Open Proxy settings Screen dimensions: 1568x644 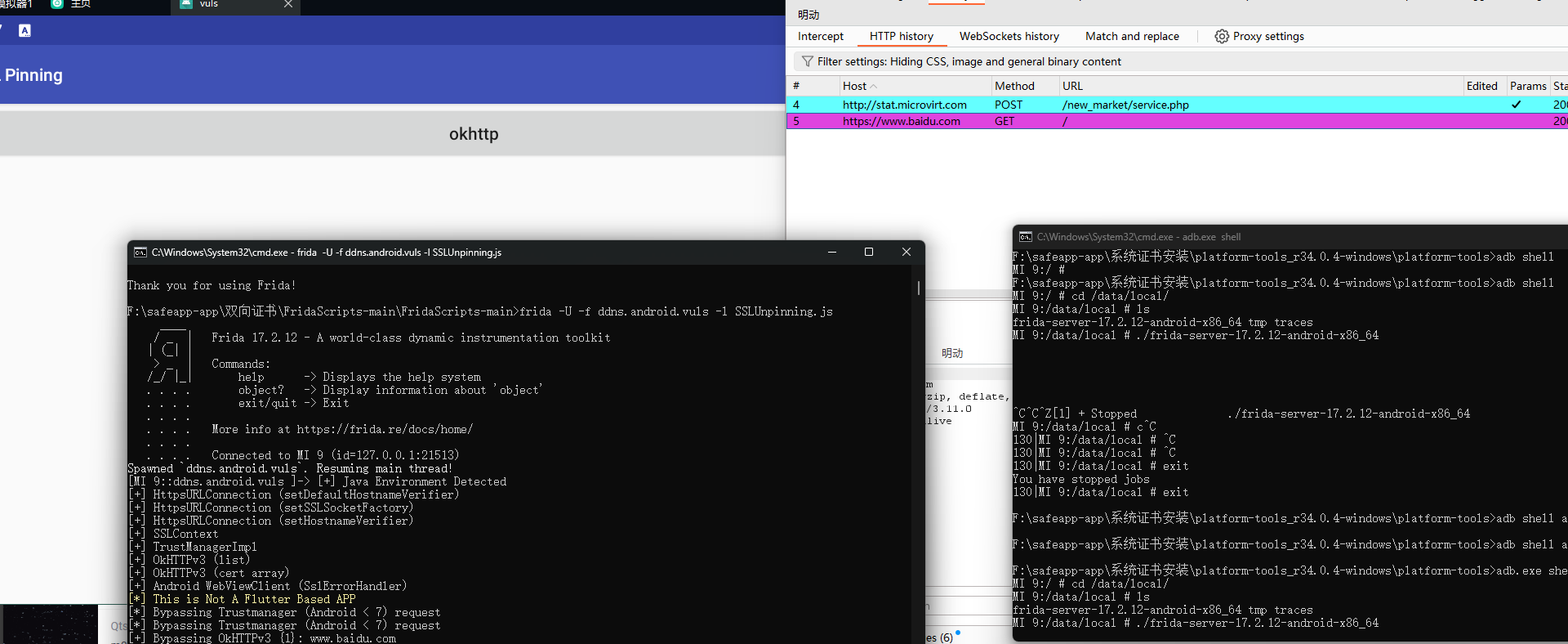[x=1259, y=36]
